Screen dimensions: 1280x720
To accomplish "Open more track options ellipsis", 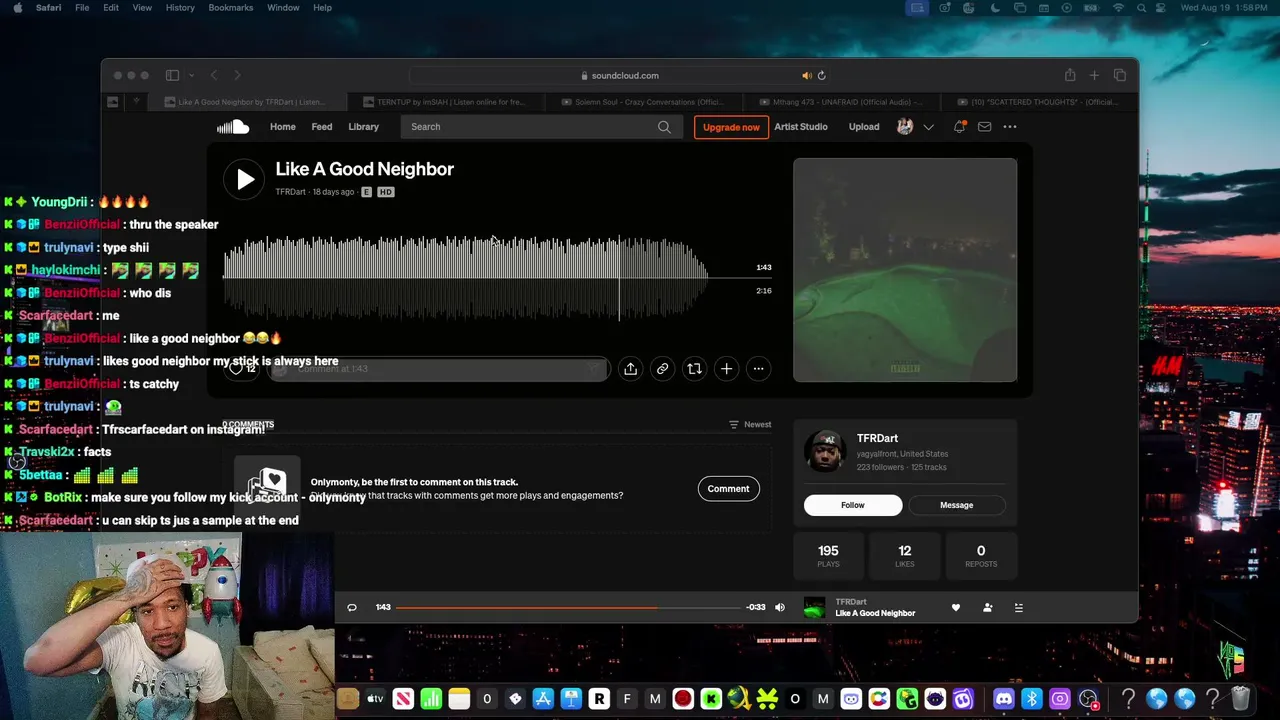I will click(758, 369).
